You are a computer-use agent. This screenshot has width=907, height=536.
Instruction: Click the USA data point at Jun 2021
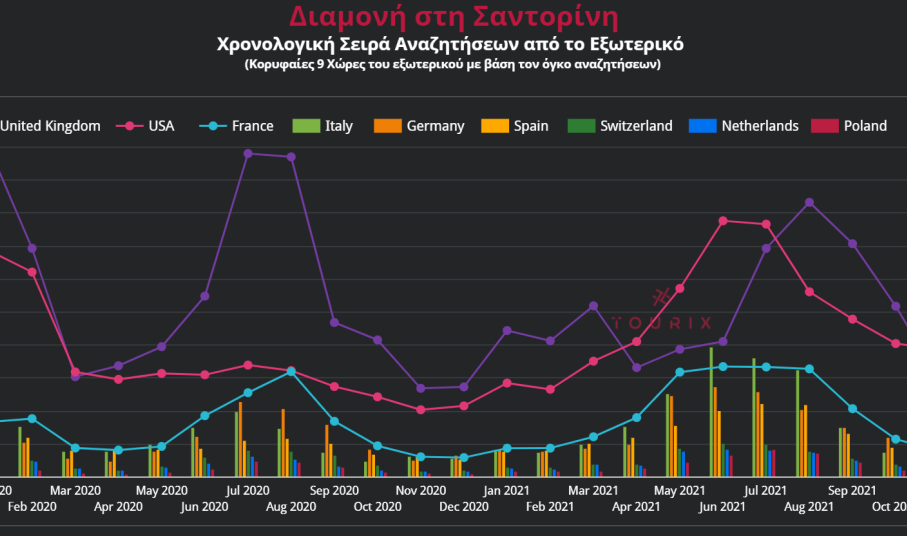[x=722, y=220]
